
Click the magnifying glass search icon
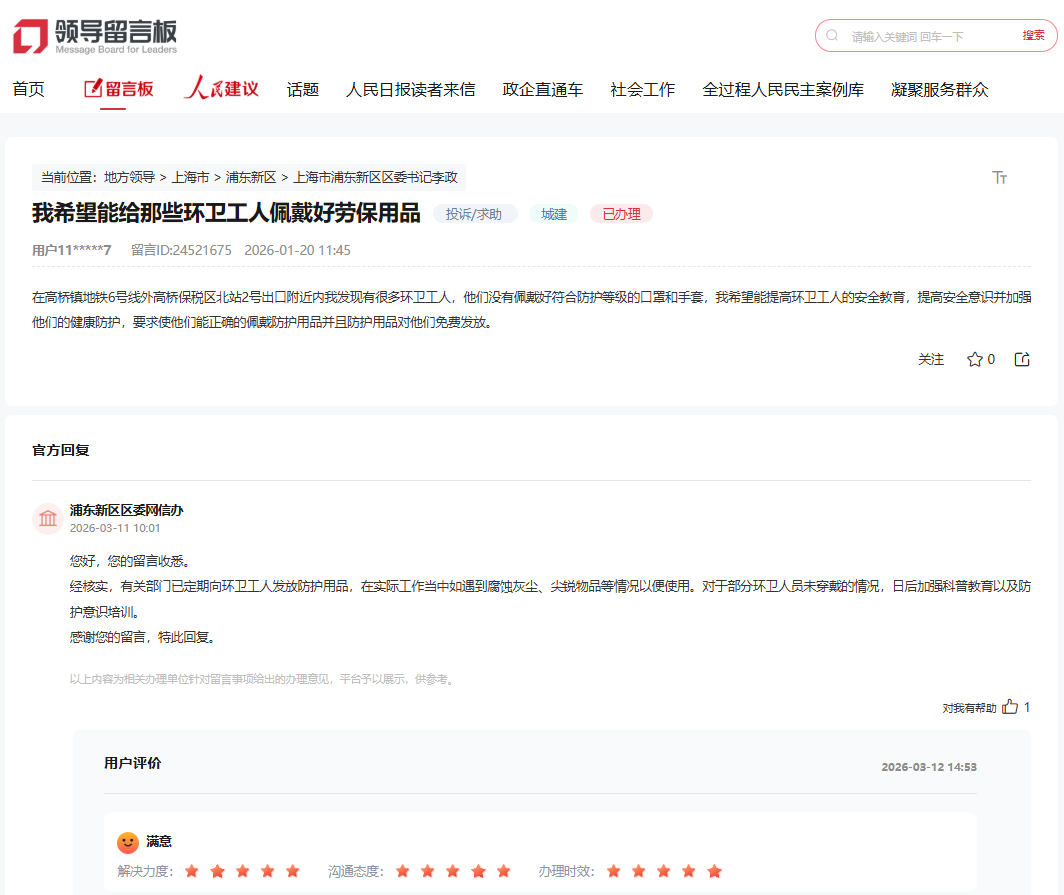click(x=833, y=35)
